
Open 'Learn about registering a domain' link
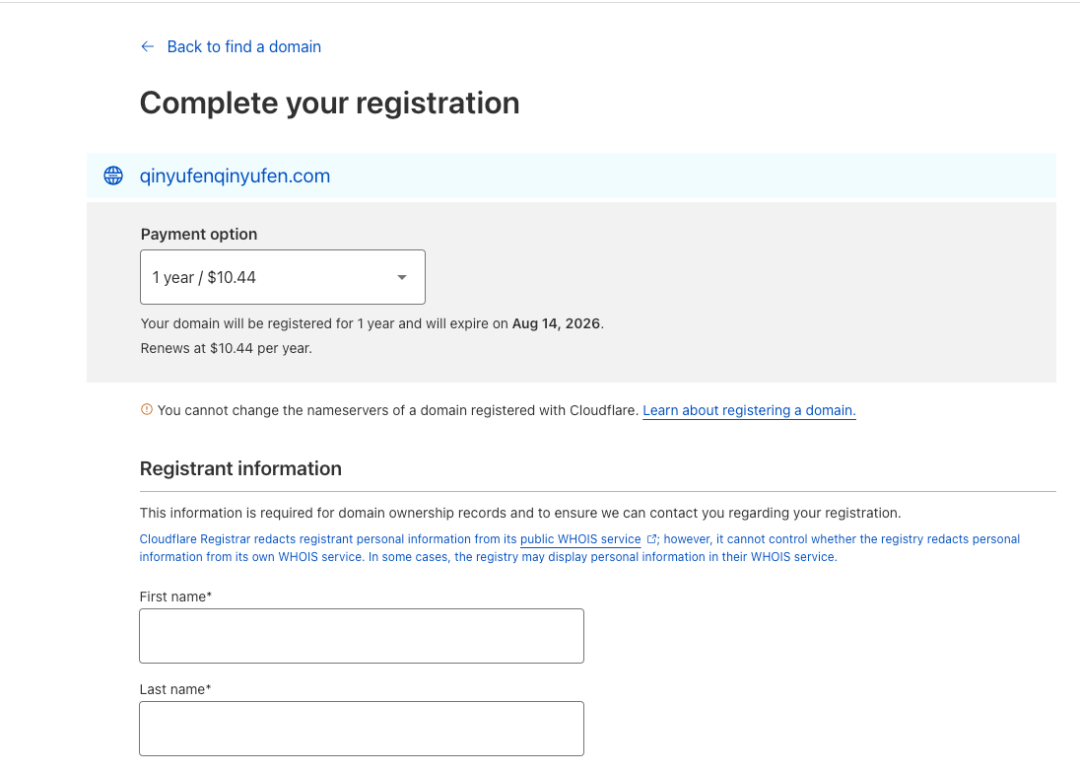tap(749, 410)
